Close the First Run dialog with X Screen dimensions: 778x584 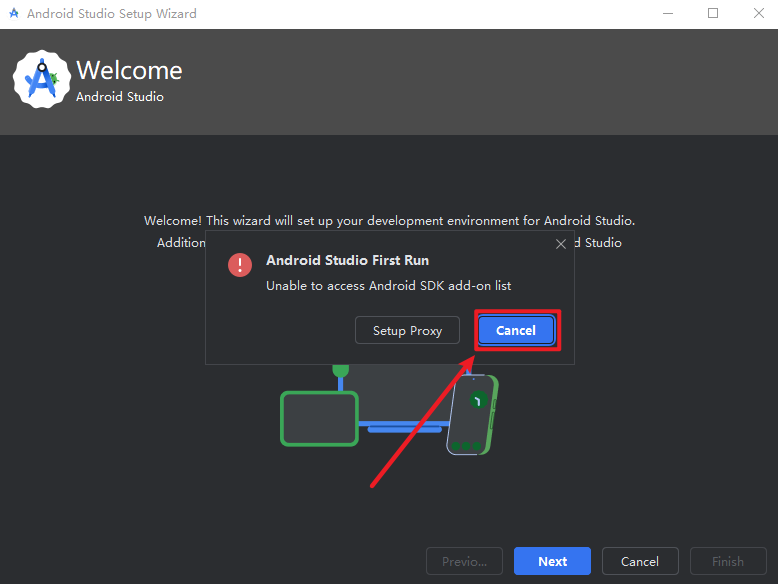[561, 243]
